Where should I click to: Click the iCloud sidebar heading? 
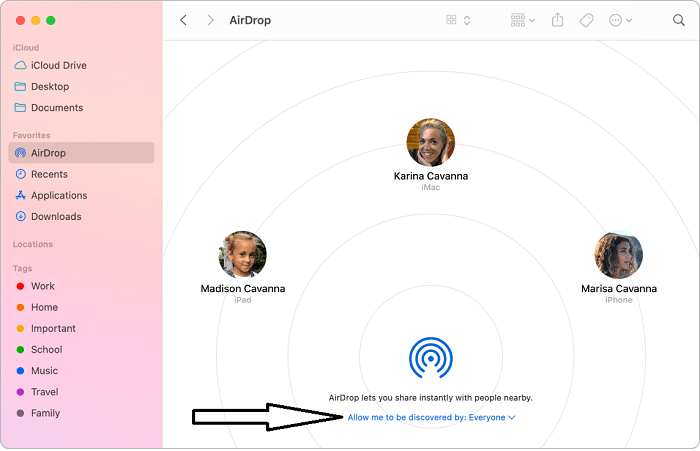coord(25,47)
